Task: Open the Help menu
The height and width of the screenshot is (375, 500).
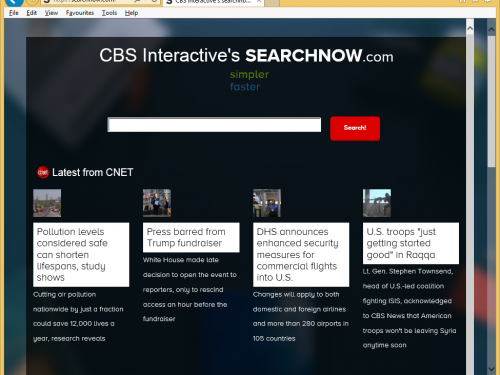Action: click(x=131, y=13)
